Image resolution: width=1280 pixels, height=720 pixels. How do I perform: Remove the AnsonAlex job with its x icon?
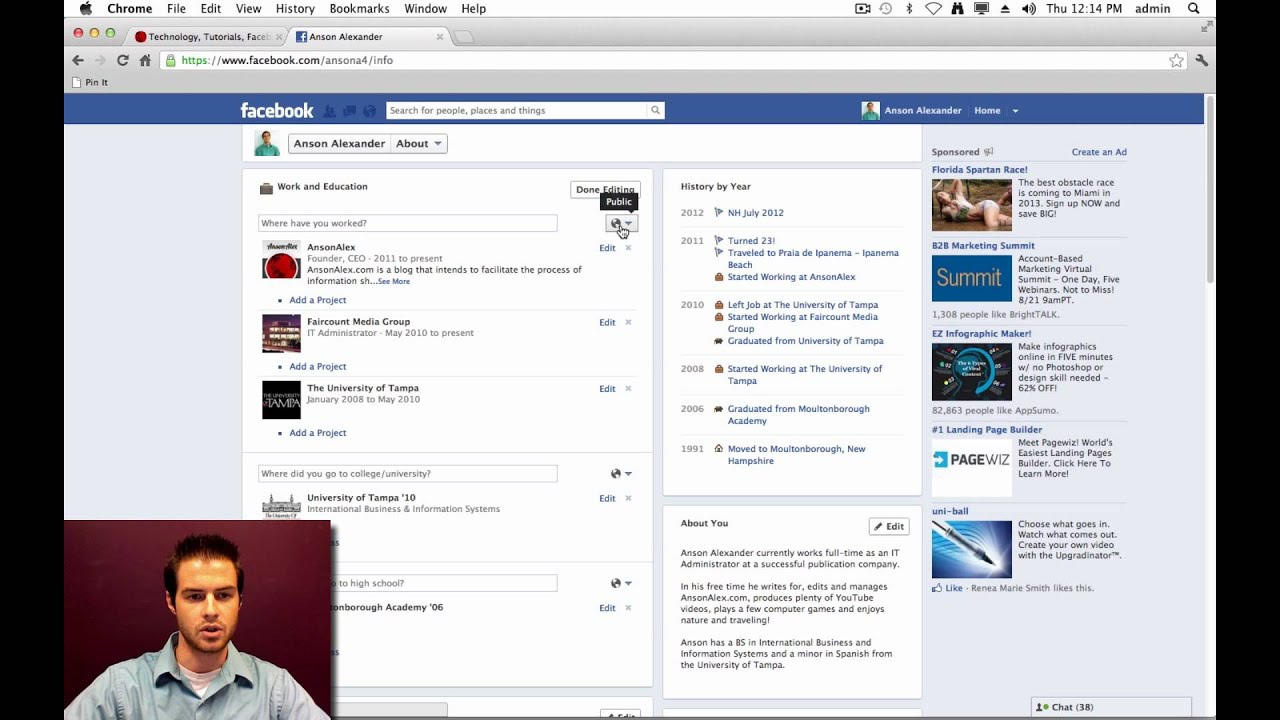coord(628,248)
